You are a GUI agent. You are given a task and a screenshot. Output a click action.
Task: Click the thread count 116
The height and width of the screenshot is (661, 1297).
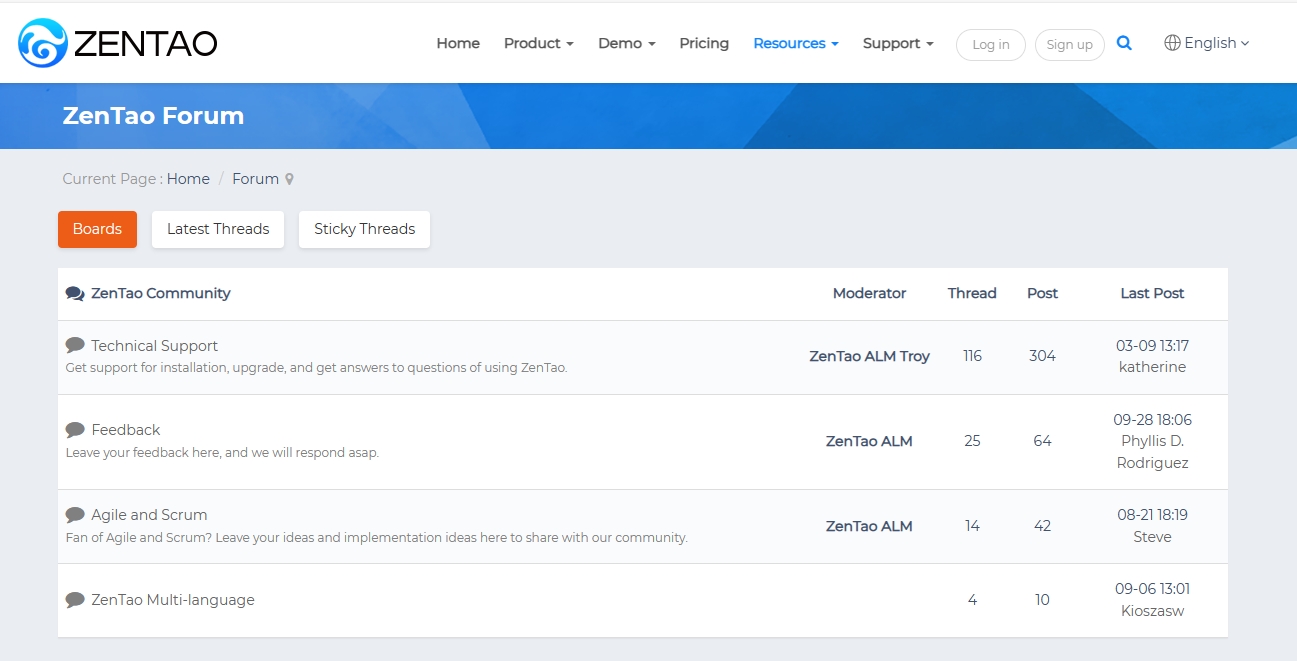972,356
